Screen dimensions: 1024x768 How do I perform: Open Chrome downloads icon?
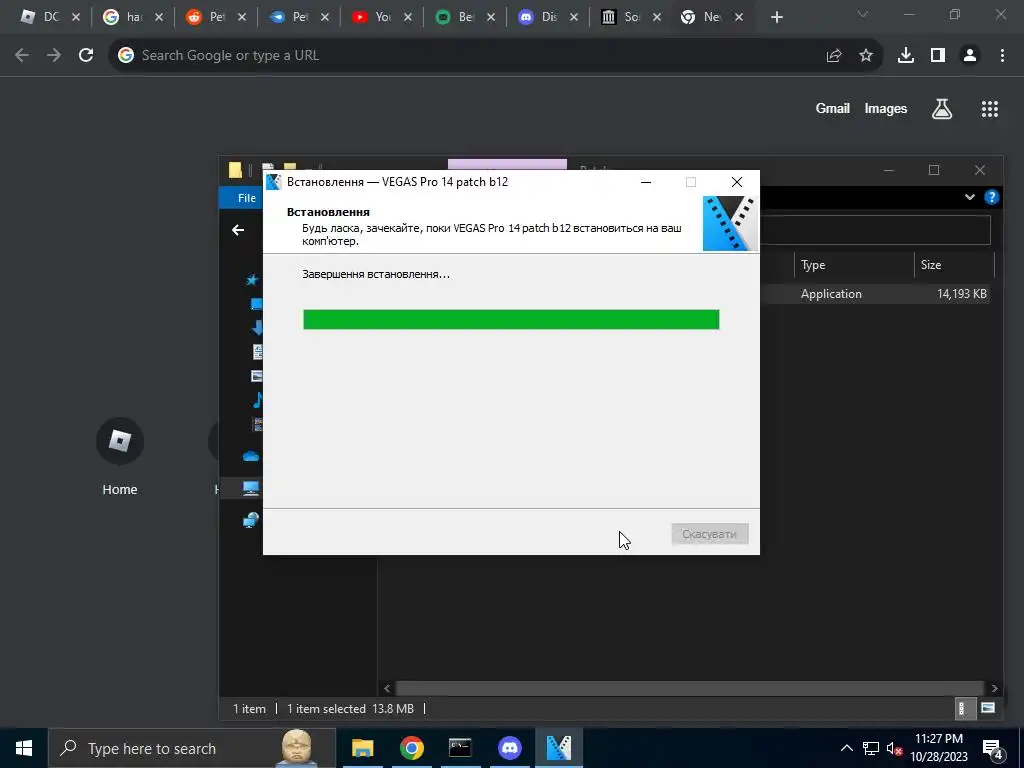click(x=906, y=56)
